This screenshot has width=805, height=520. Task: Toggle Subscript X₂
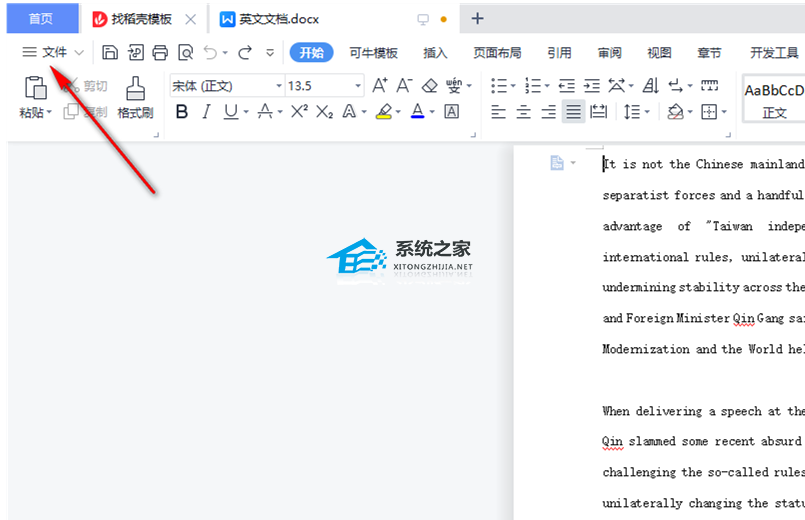click(x=324, y=111)
